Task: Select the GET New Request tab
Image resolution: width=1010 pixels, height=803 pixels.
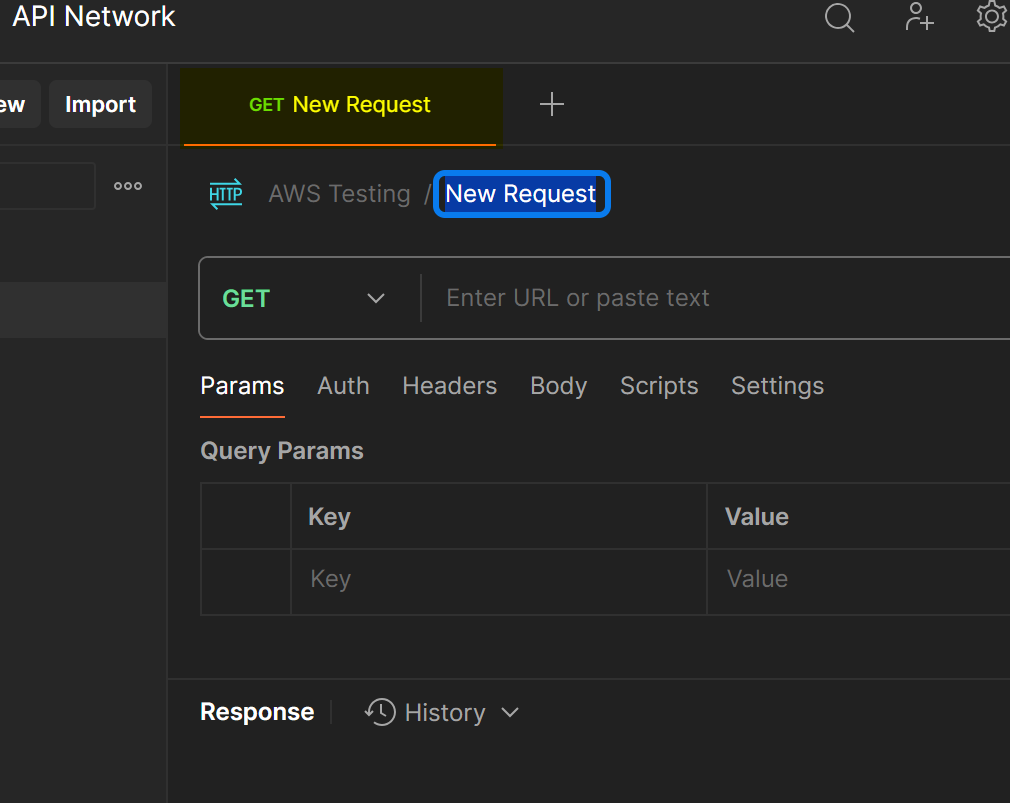Action: coord(340,105)
